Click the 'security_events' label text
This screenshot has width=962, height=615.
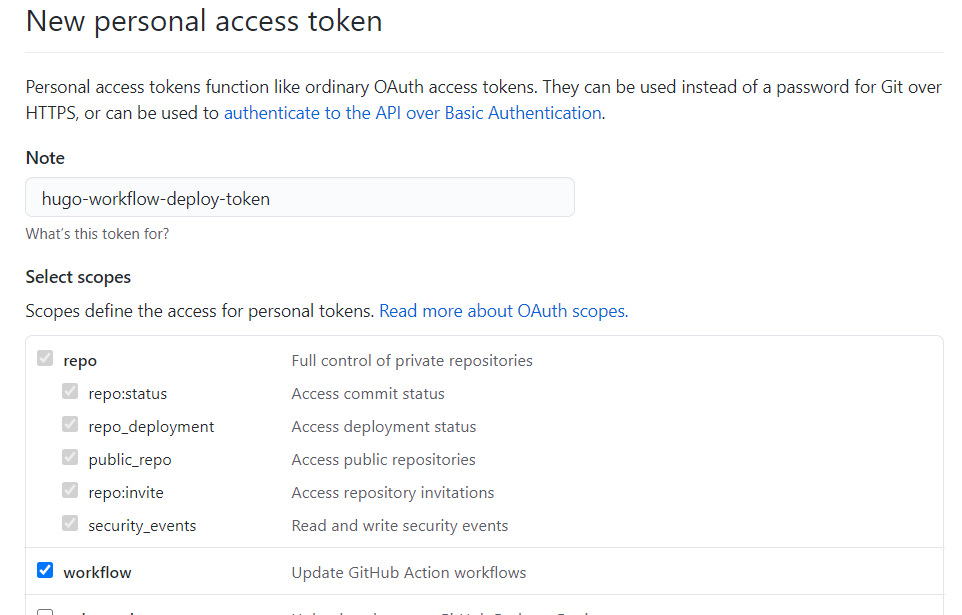coord(142,526)
